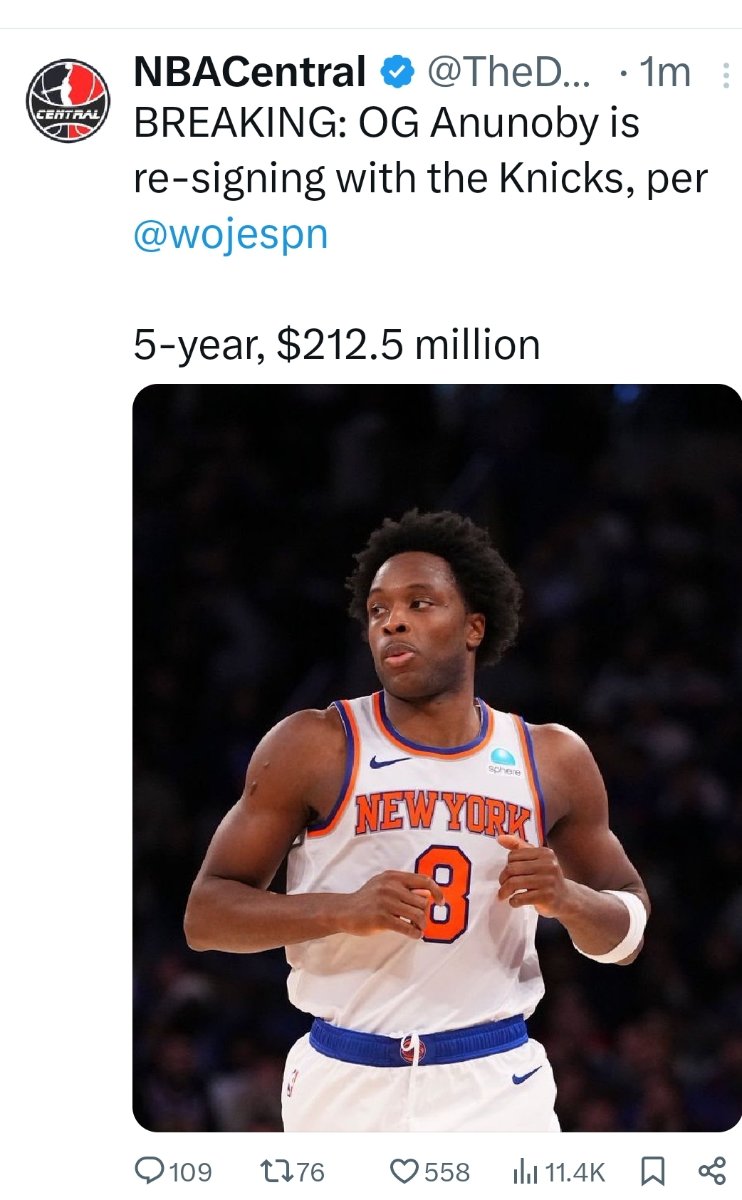Toggle the bookmark icon
This screenshot has width=742, height=1200.
click(651, 1171)
